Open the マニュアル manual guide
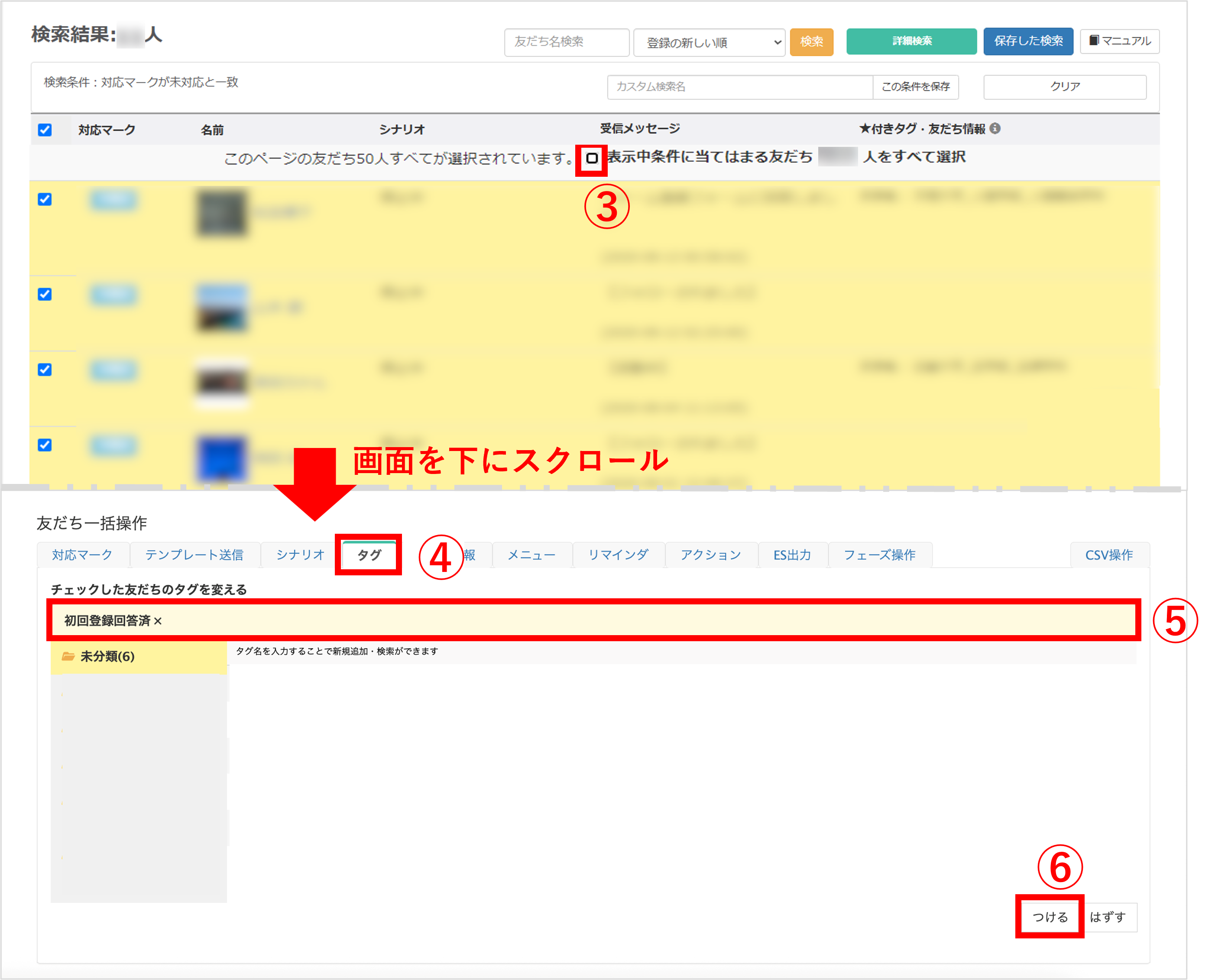The width and height of the screenshot is (1228, 980). [x=1118, y=41]
